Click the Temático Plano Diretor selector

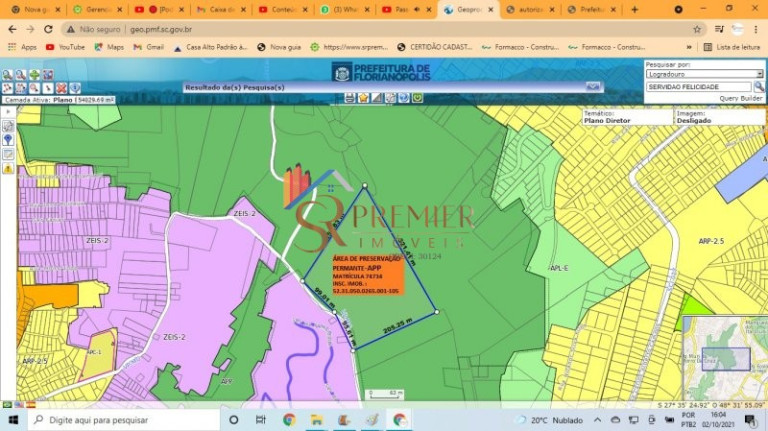[627, 117]
